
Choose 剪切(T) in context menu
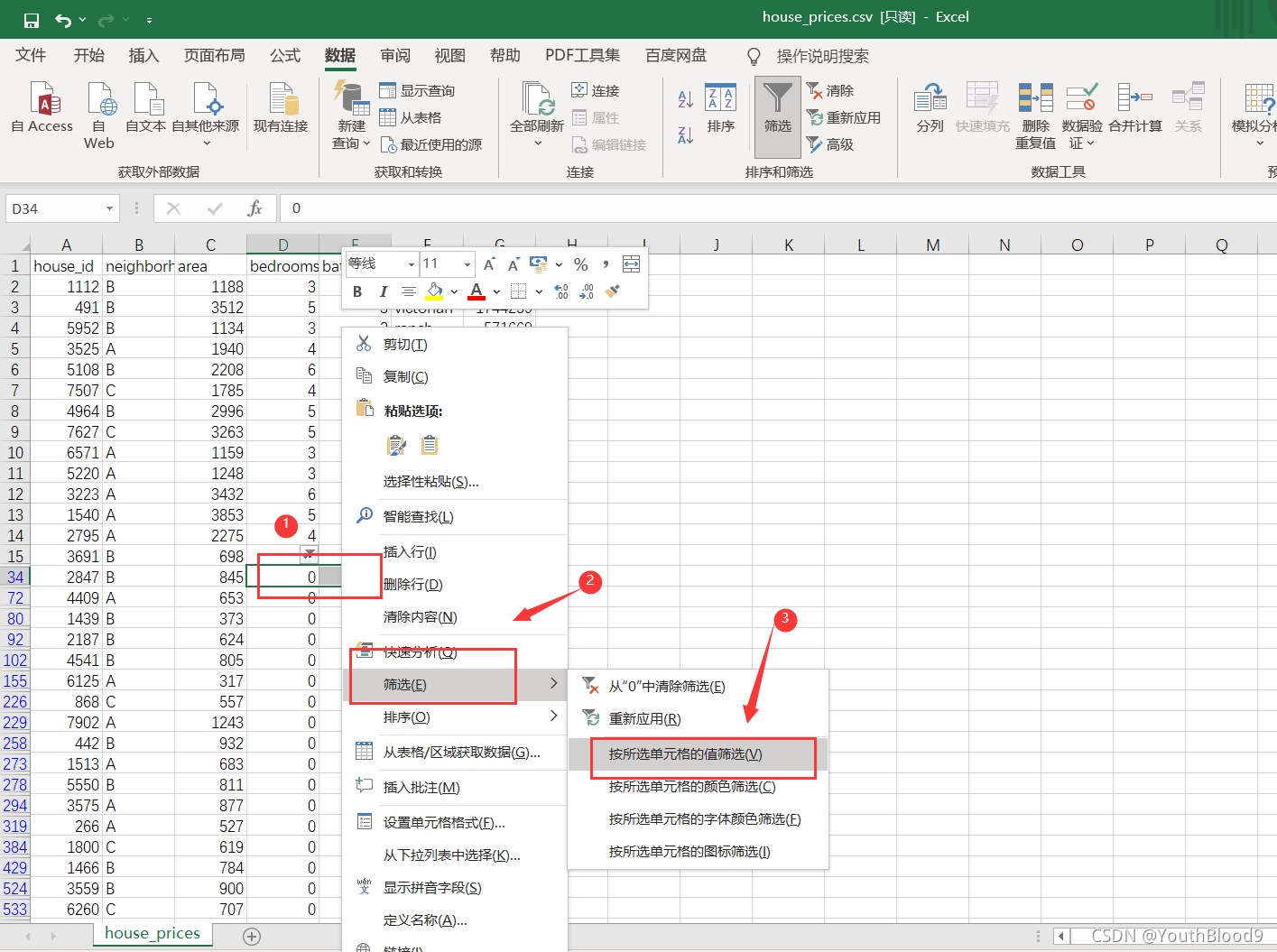(455, 345)
